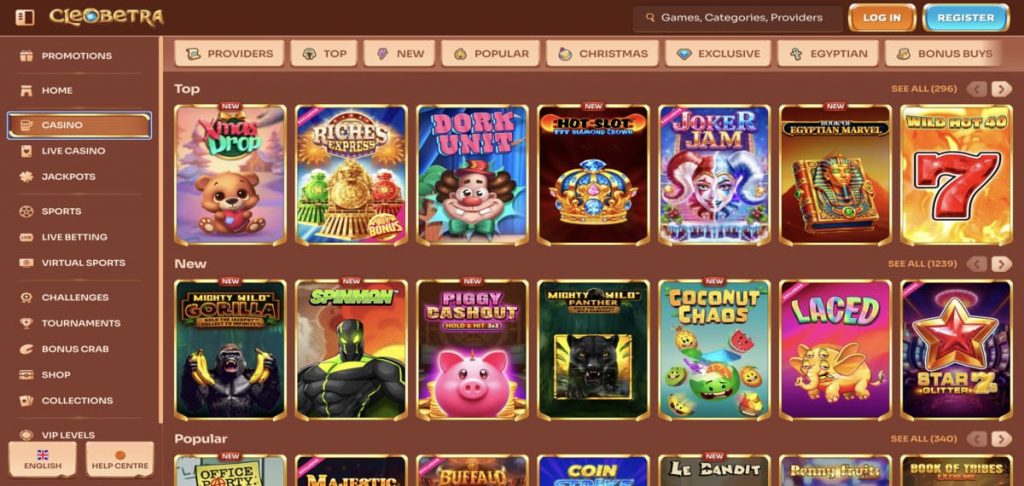The width and height of the screenshot is (1024, 486).
Task: Click the Register button
Action: click(x=965, y=18)
